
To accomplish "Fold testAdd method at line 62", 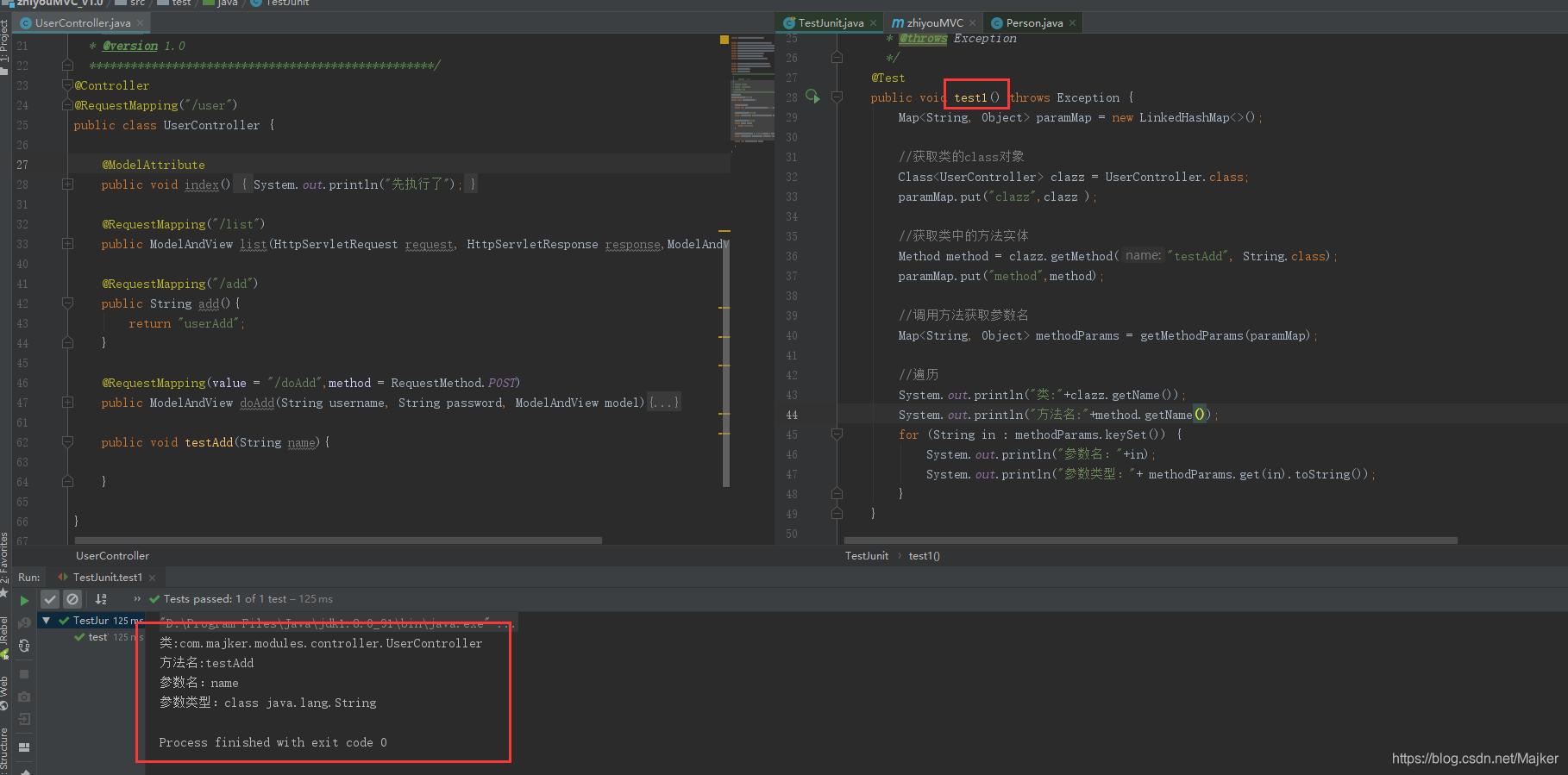I will 67,442.
